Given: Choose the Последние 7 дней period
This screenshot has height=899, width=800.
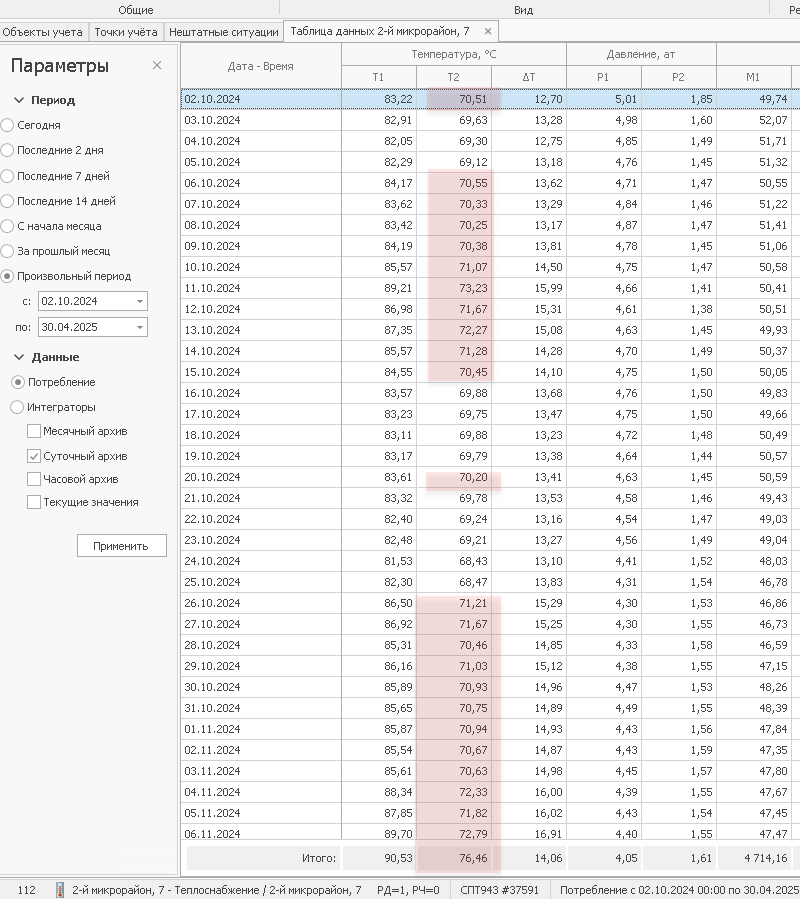Looking at the screenshot, I should coord(8,176).
